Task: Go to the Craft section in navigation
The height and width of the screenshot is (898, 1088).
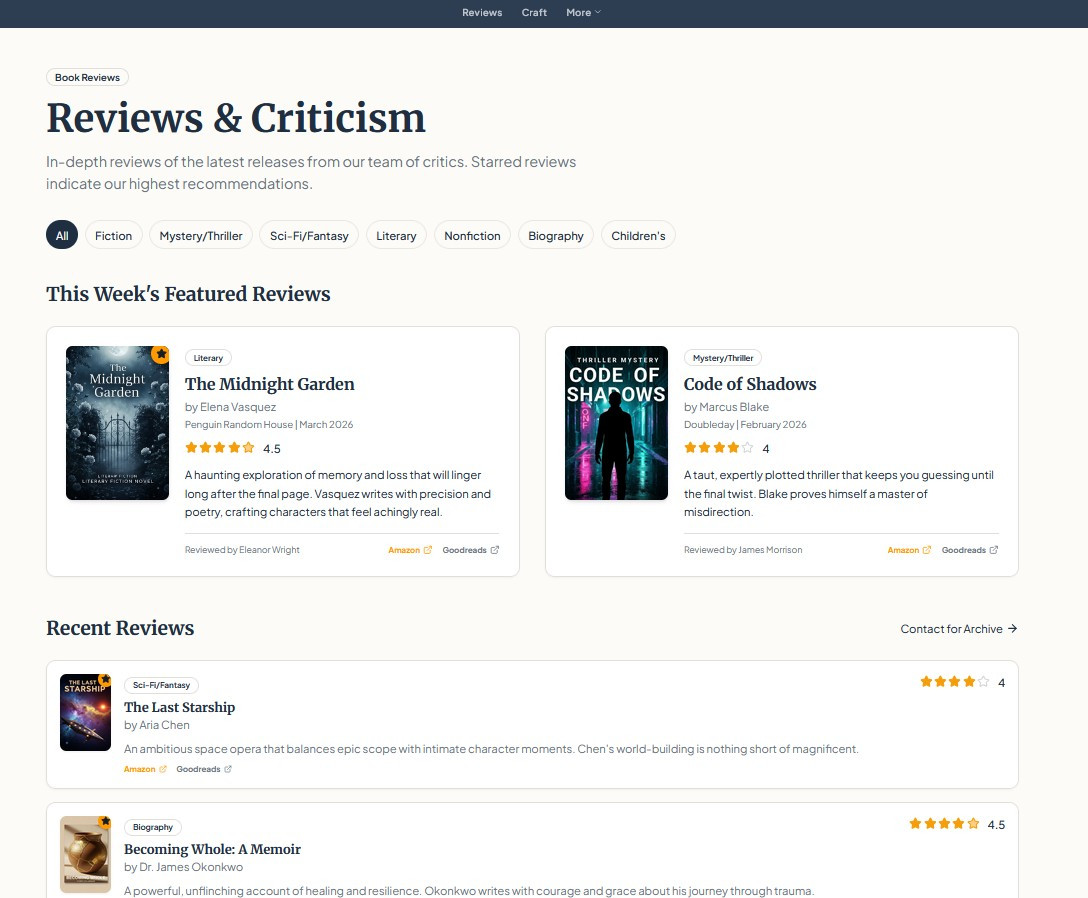Action: pyautogui.click(x=534, y=13)
